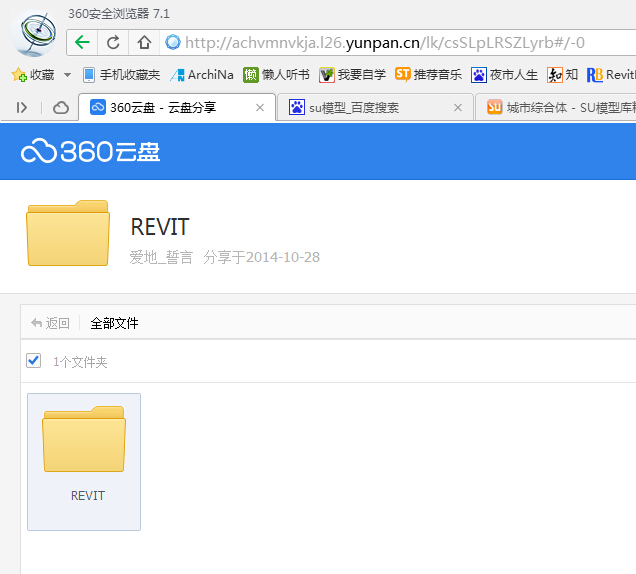Click the large REVIT folder icon in the header
Viewport: 636px width, 574px height.
(x=68, y=233)
